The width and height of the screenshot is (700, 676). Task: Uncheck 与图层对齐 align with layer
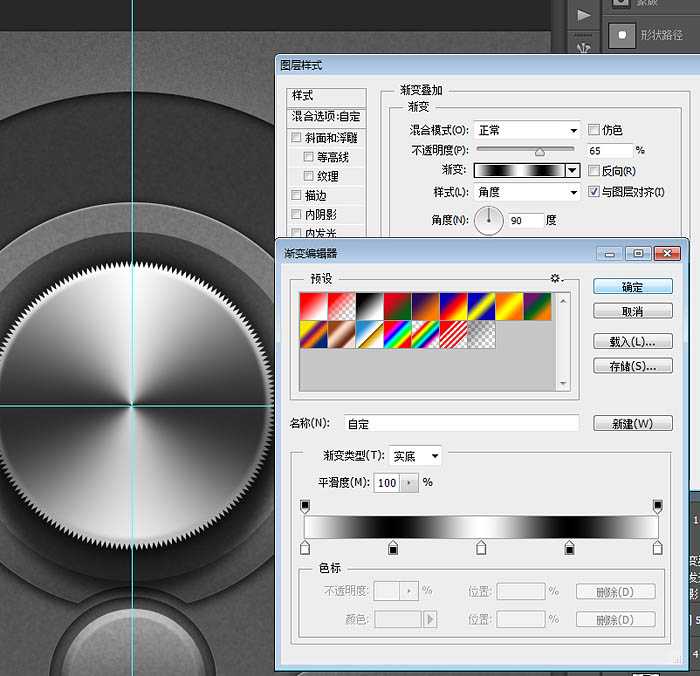tap(595, 191)
